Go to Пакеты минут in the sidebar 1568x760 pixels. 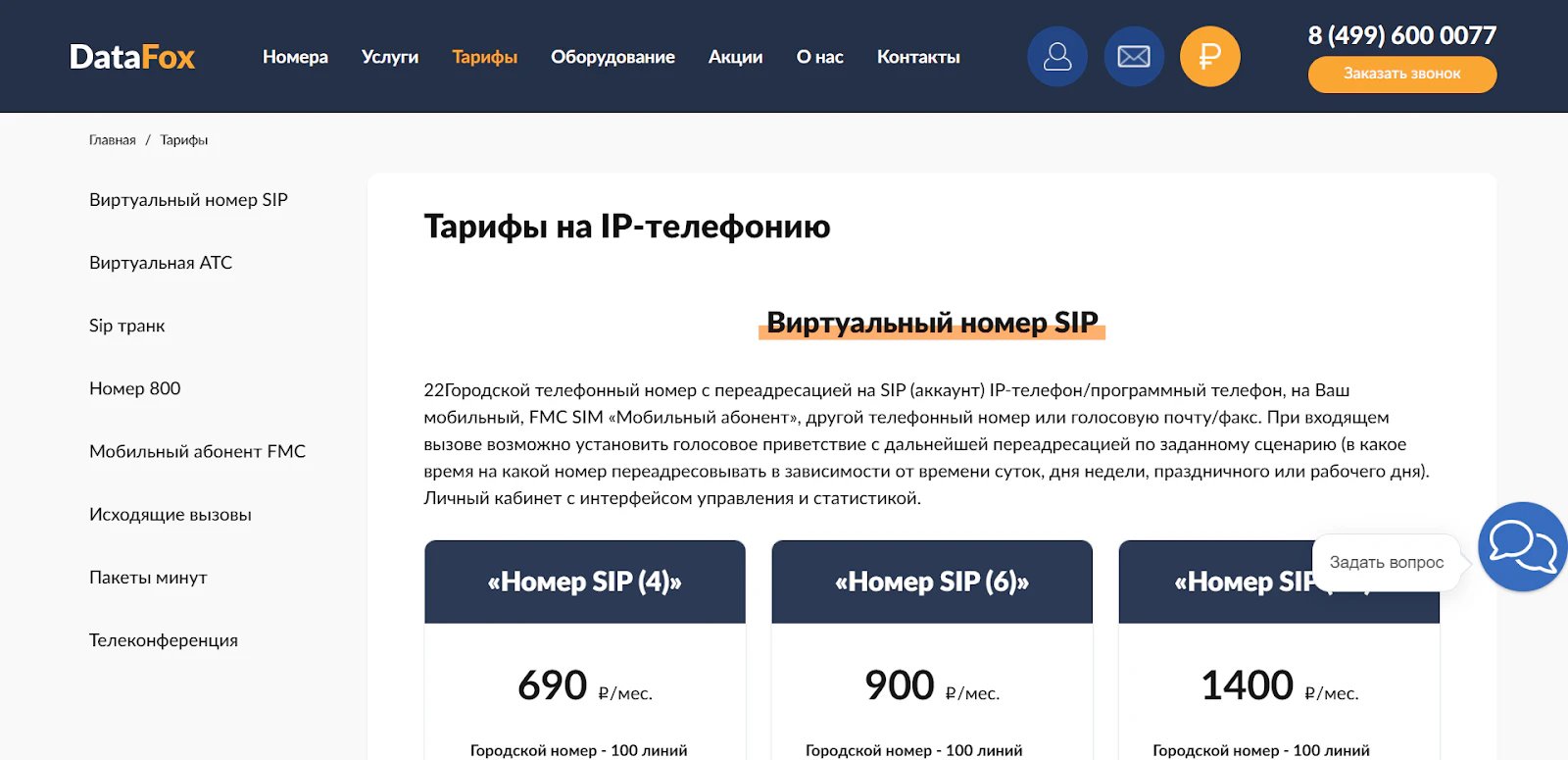(148, 578)
